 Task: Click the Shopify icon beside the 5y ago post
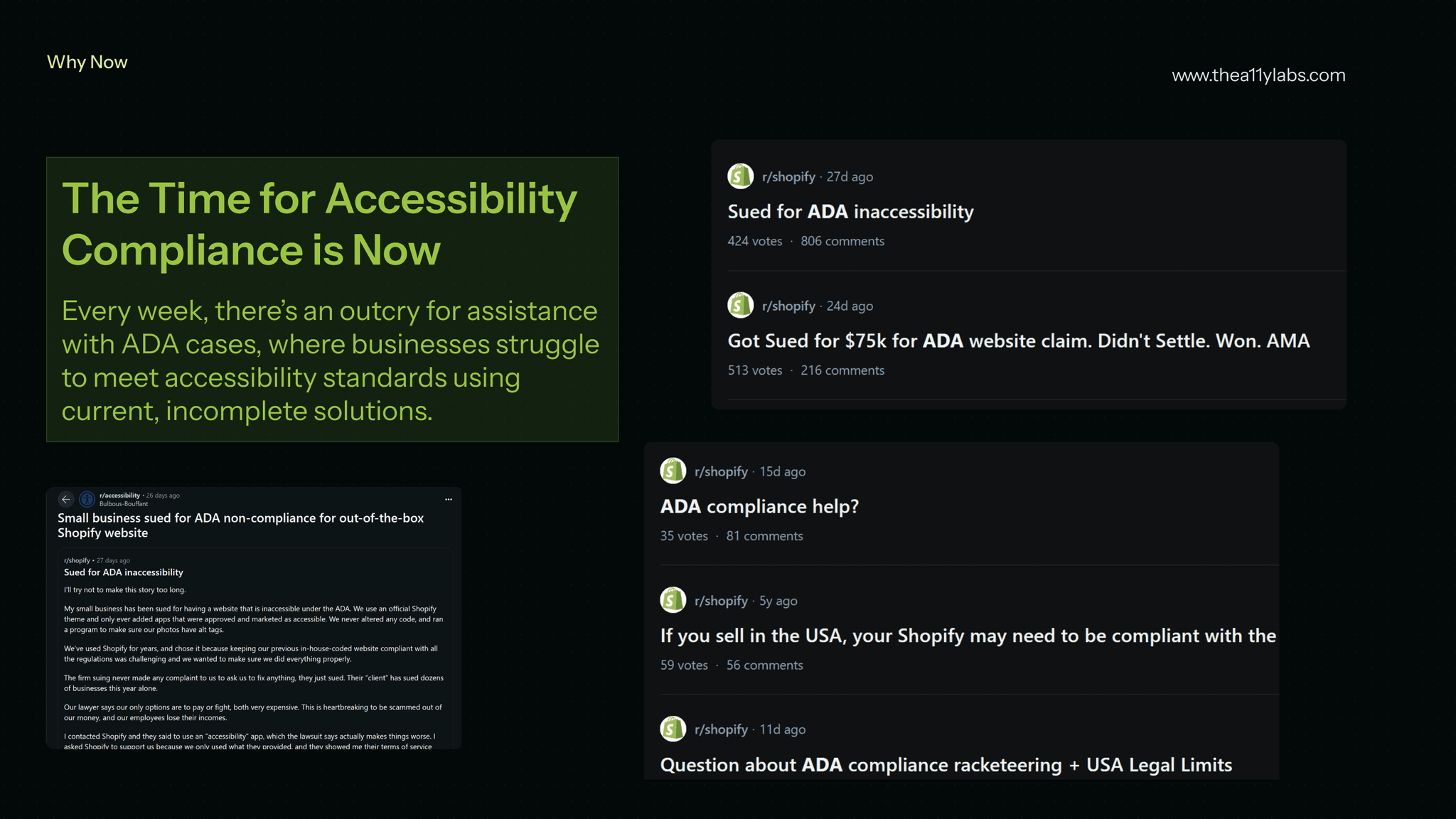[x=673, y=600]
